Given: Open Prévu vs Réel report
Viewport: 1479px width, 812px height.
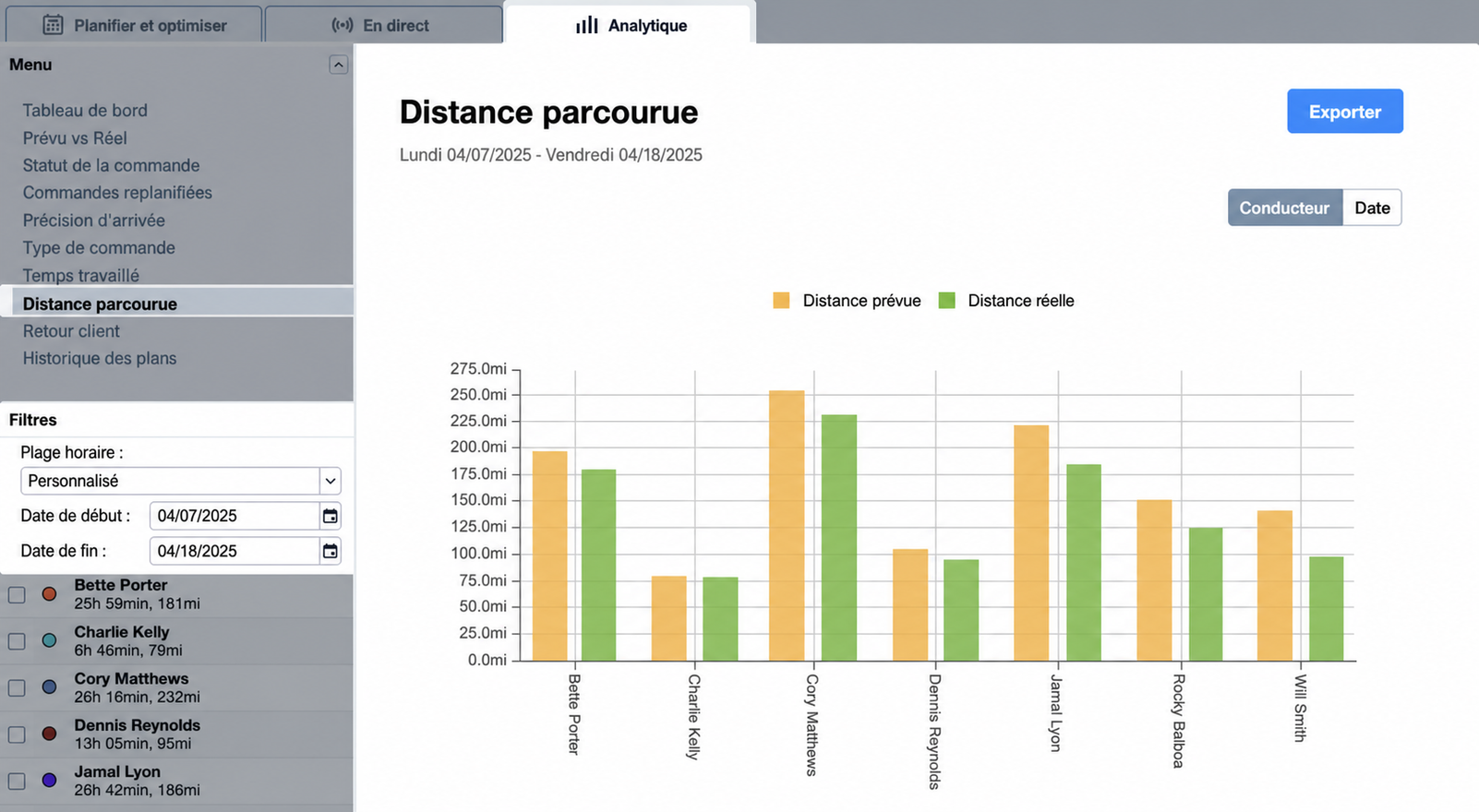Looking at the screenshot, I should pos(75,137).
